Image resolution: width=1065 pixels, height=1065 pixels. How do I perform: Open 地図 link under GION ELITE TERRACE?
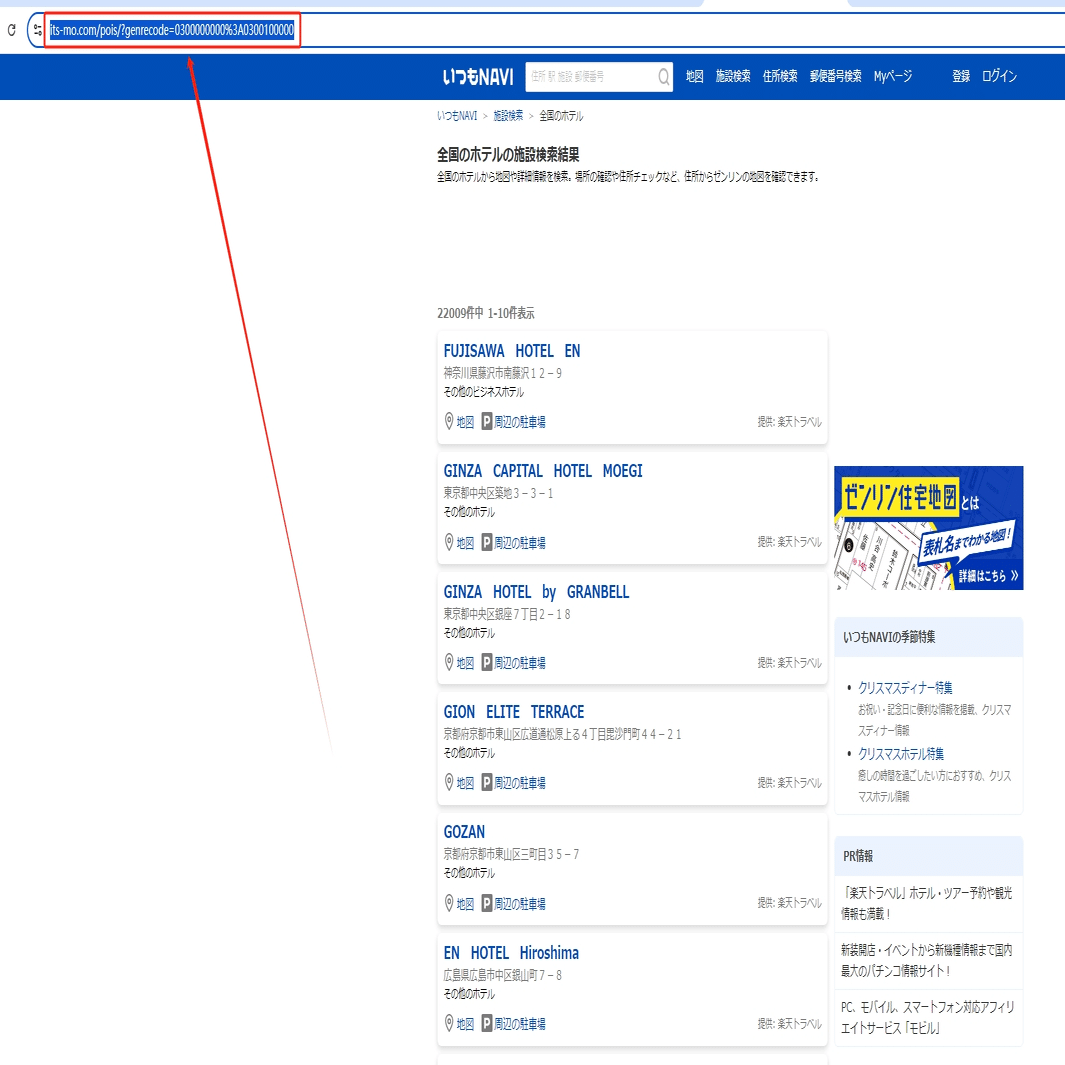(465, 783)
